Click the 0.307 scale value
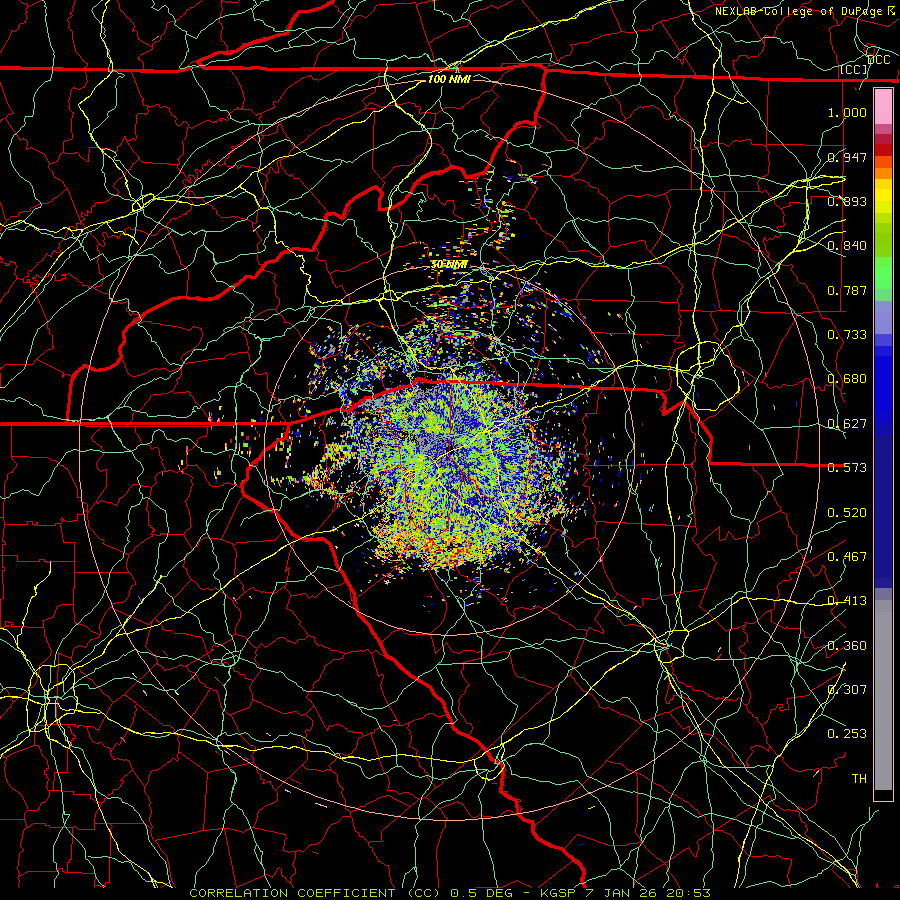 point(847,690)
